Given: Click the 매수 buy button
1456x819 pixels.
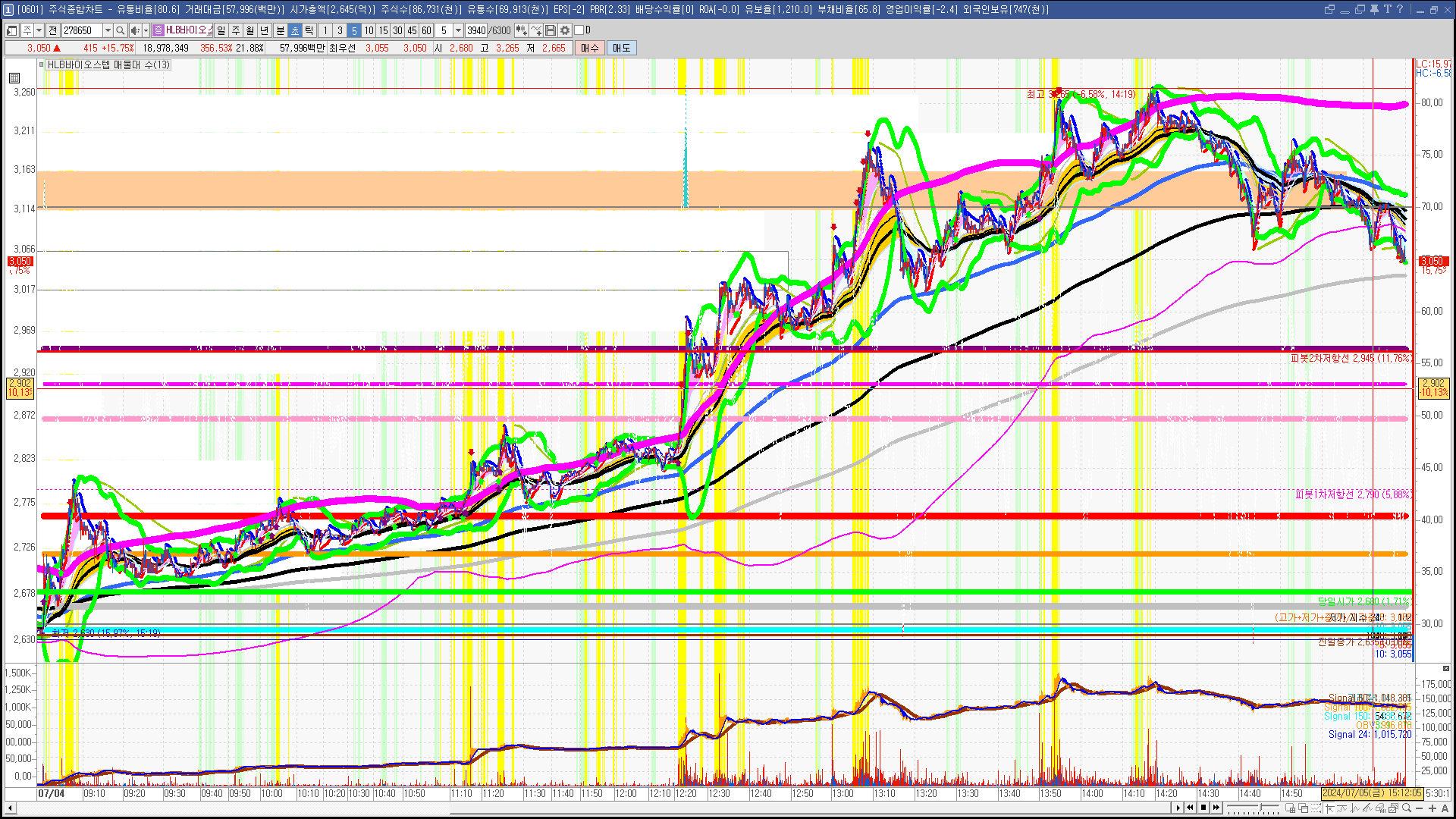Looking at the screenshot, I should [590, 48].
